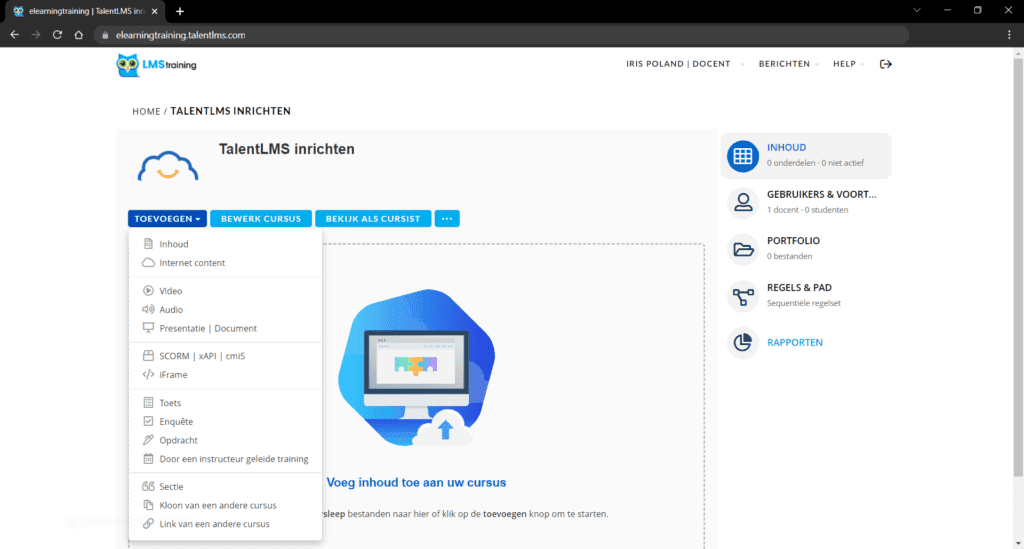This screenshot has width=1024, height=549.
Task: Open the Regels & Pad sidebar label
Action: tap(799, 287)
